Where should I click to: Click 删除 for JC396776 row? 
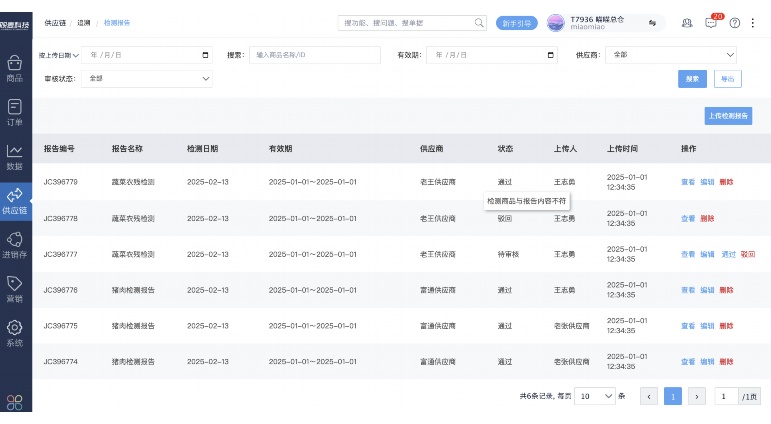pyautogui.click(x=726, y=290)
